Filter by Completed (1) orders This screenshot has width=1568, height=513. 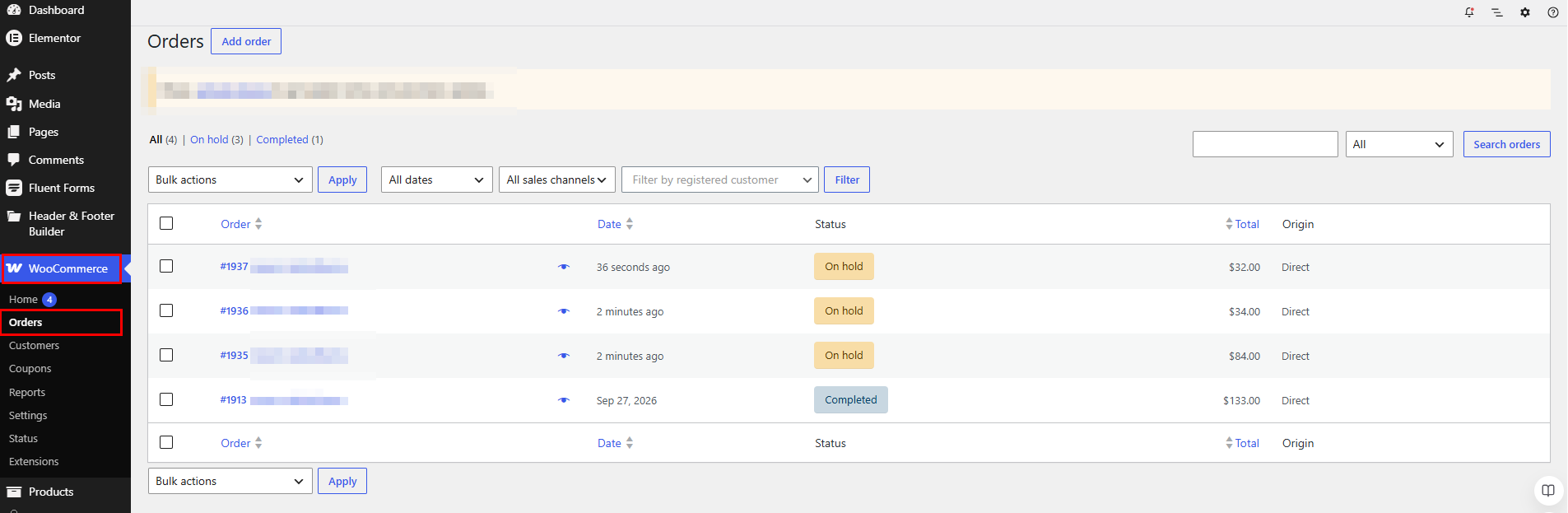point(290,140)
